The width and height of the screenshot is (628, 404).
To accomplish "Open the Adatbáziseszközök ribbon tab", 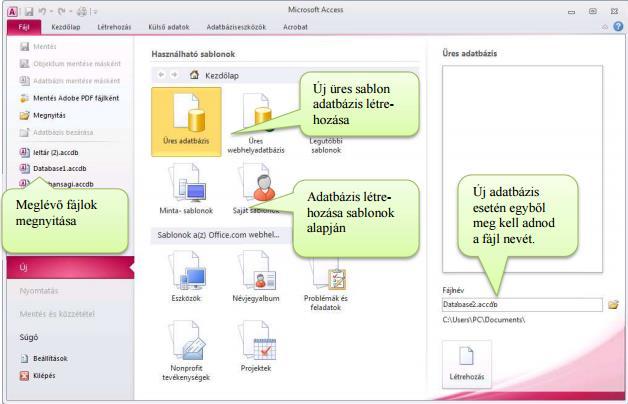I will (x=236, y=27).
